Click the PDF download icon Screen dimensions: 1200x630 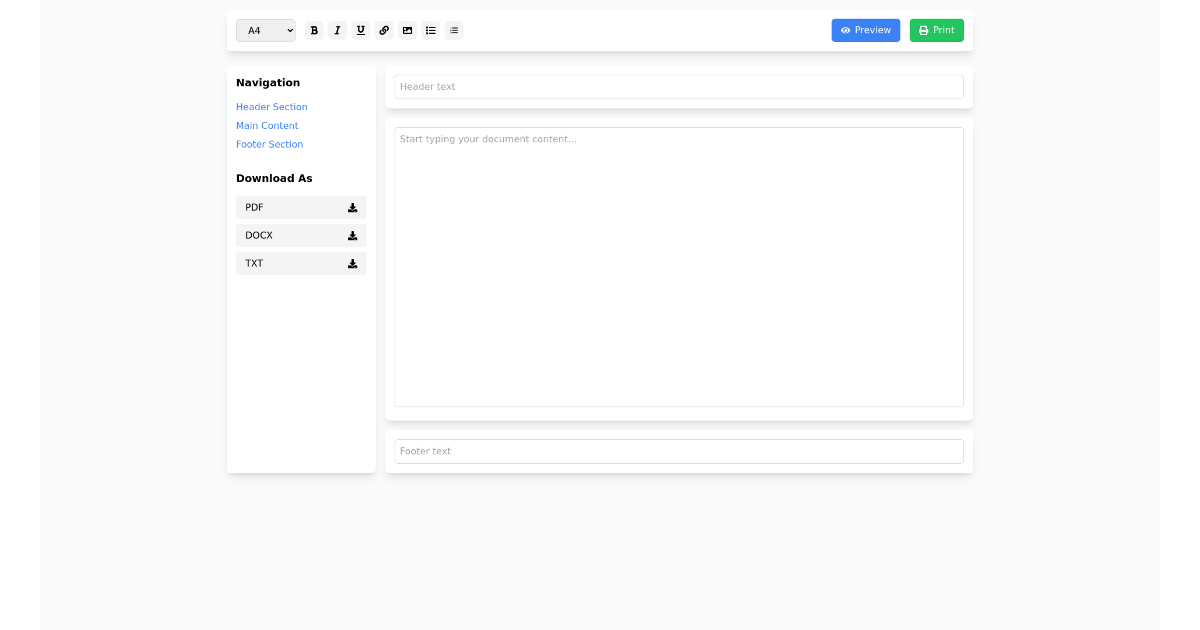click(352, 207)
